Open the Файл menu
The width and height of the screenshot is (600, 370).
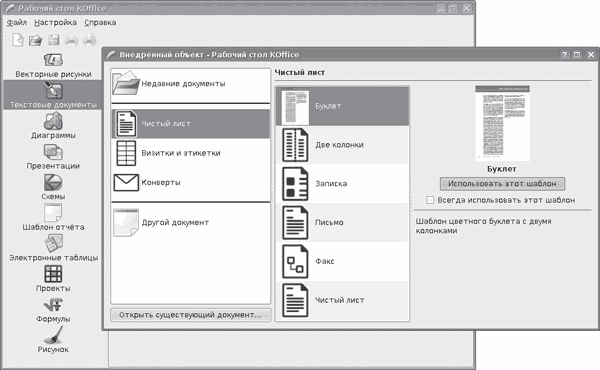(16, 23)
